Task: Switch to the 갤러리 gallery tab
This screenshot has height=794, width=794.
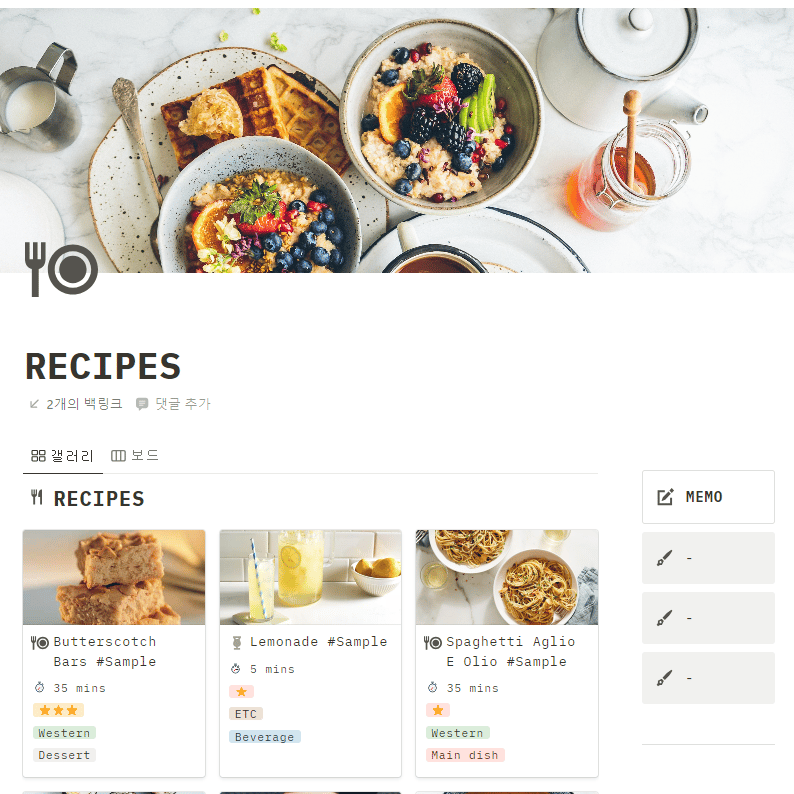Action: click(x=62, y=456)
